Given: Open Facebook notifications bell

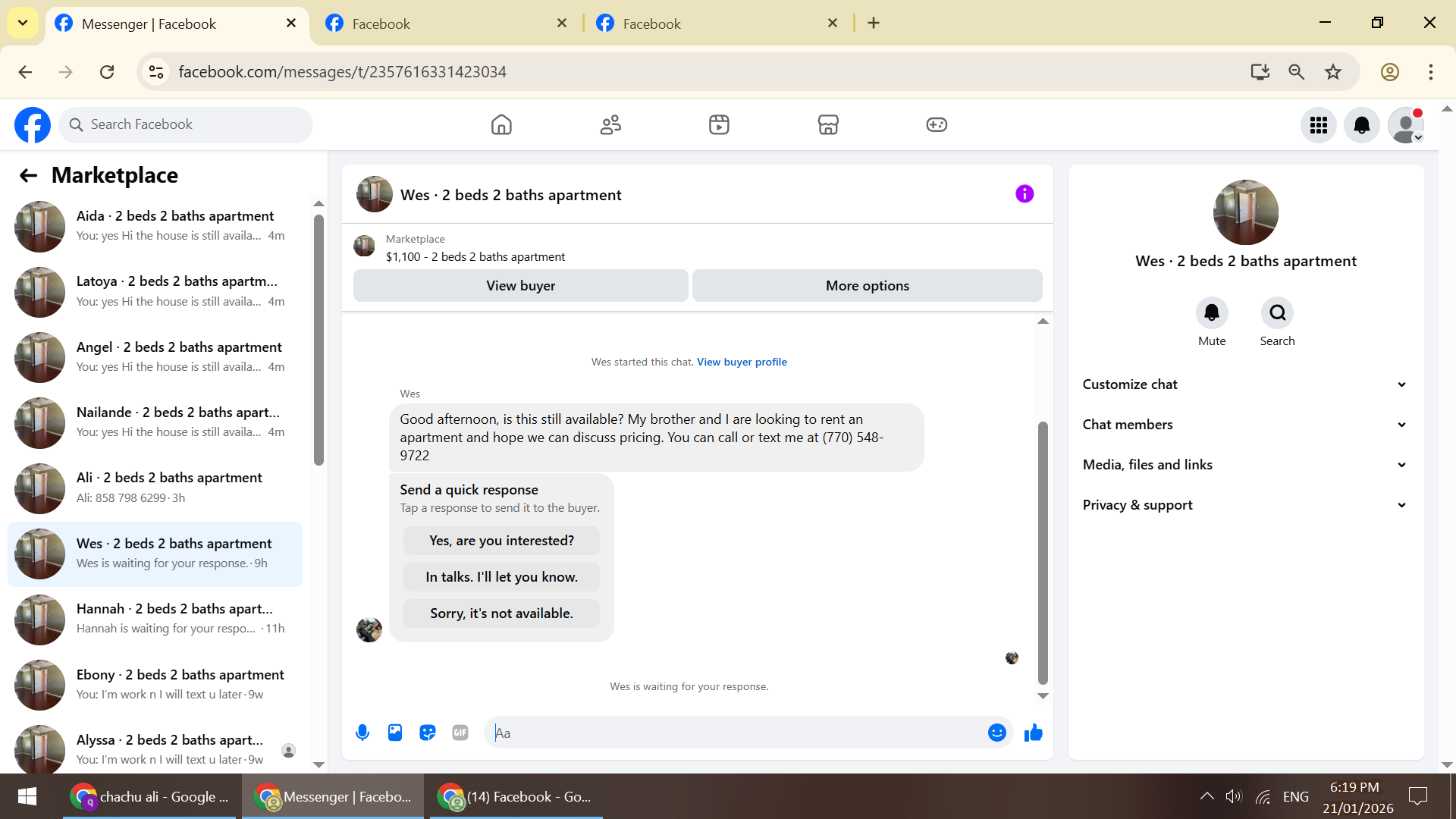Looking at the screenshot, I should (1362, 125).
